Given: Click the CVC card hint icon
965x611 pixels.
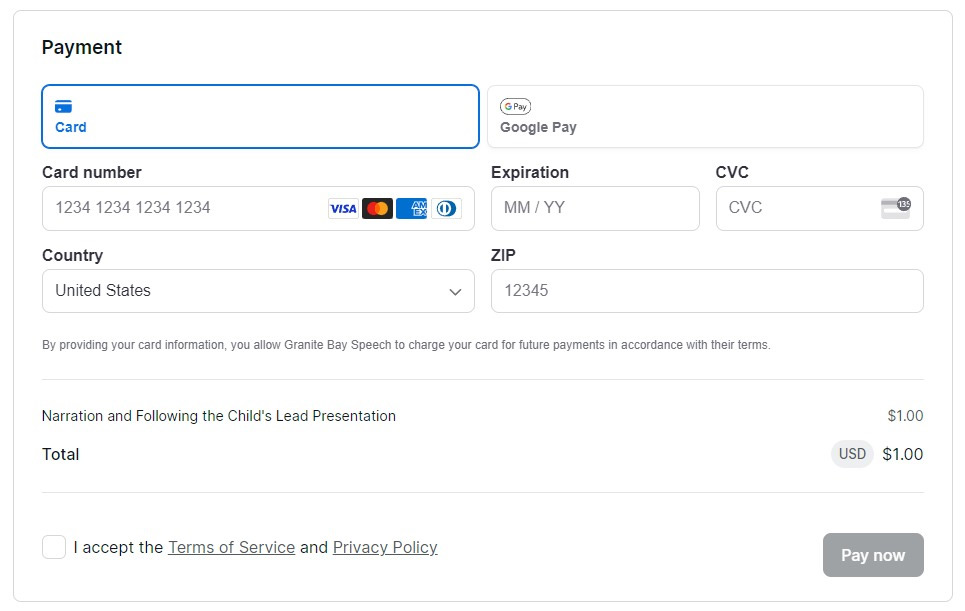Looking at the screenshot, I should (895, 208).
